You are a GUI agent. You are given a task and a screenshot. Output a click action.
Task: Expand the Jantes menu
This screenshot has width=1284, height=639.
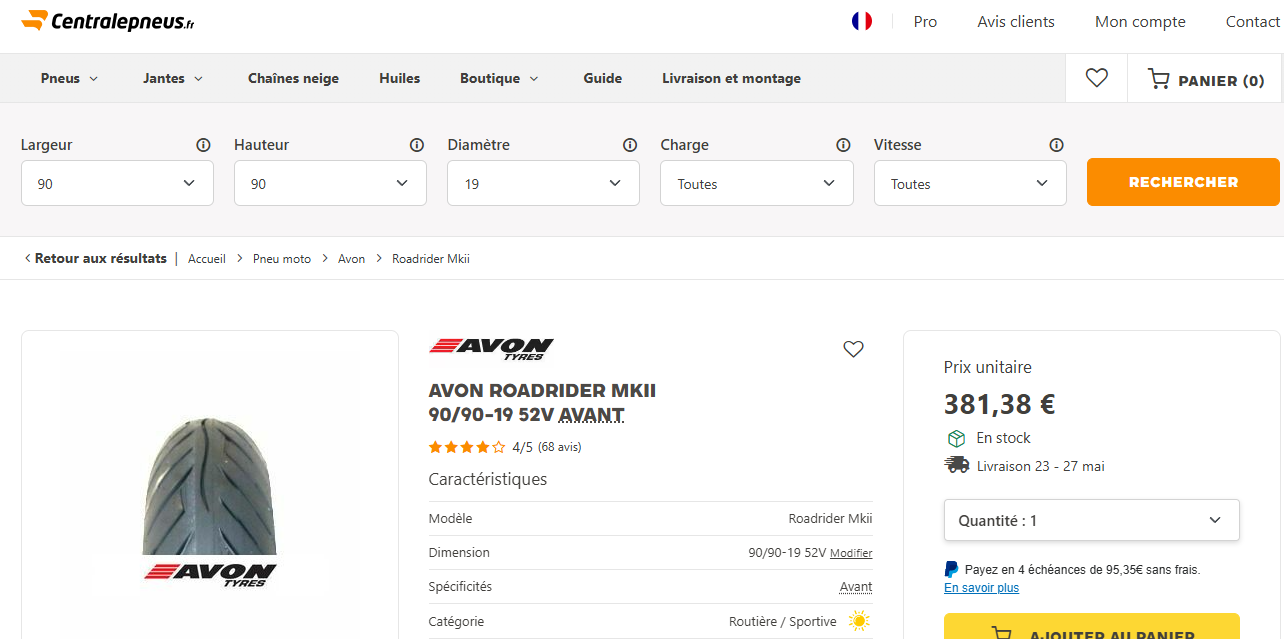coord(173,78)
